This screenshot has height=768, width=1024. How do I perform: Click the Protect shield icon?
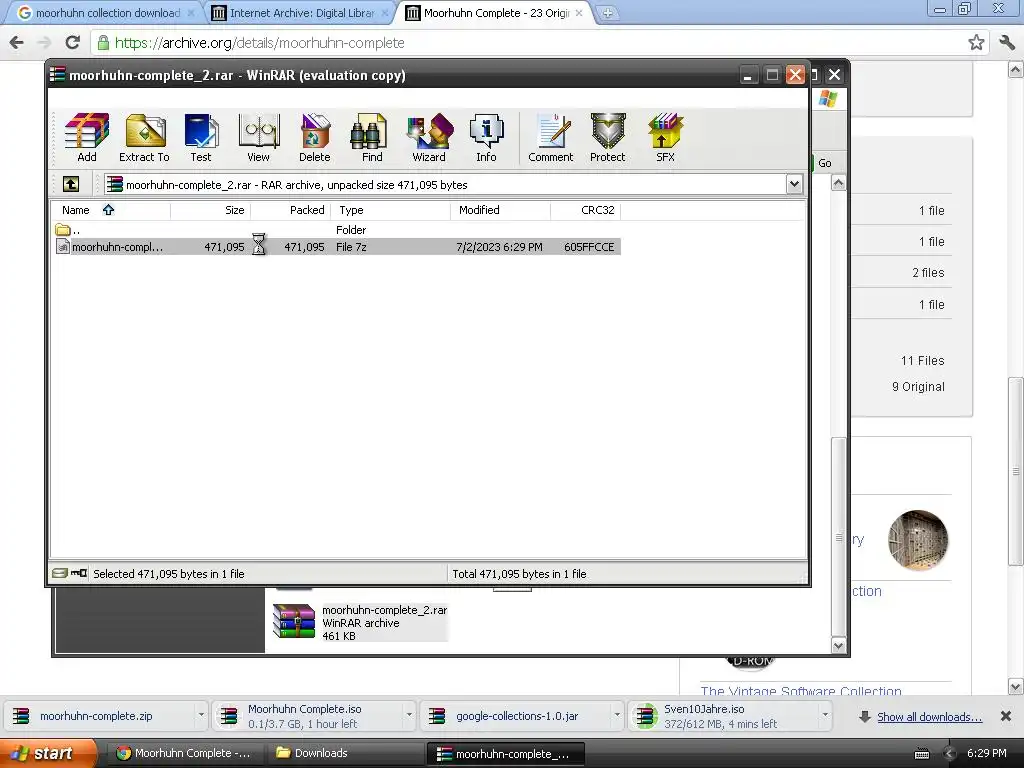point(607,138)
